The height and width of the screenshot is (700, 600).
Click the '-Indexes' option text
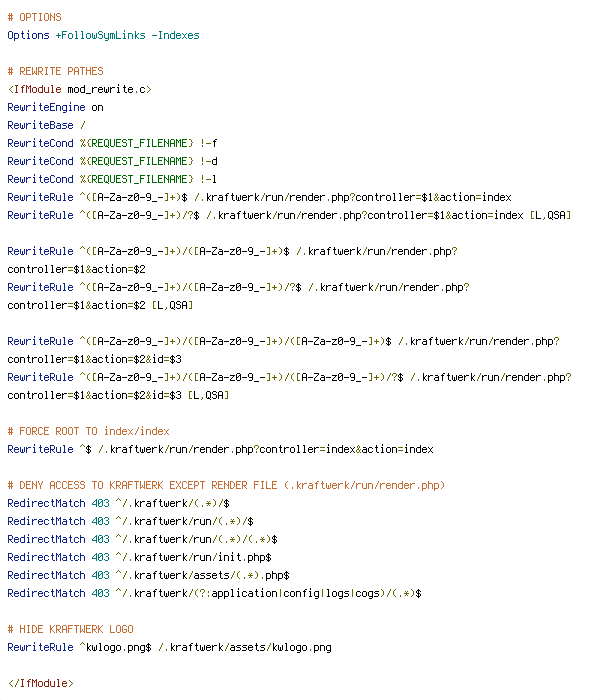175,35
